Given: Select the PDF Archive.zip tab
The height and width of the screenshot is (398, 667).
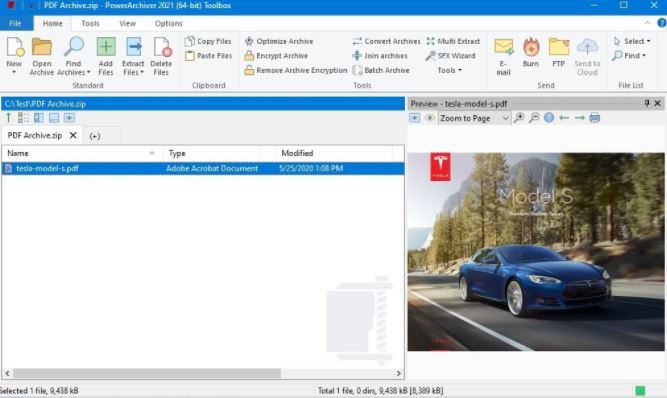Looking at the screenshot, I should (35, 136).
